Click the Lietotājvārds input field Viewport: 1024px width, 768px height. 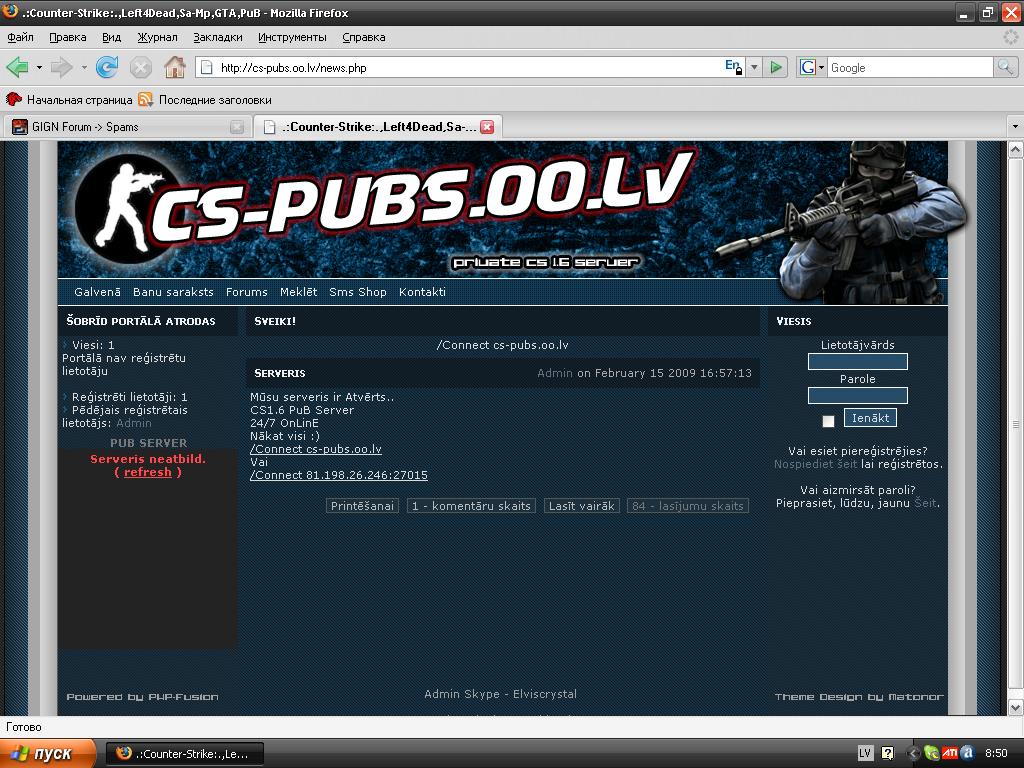pyautogui.click(x=857, y=361)
